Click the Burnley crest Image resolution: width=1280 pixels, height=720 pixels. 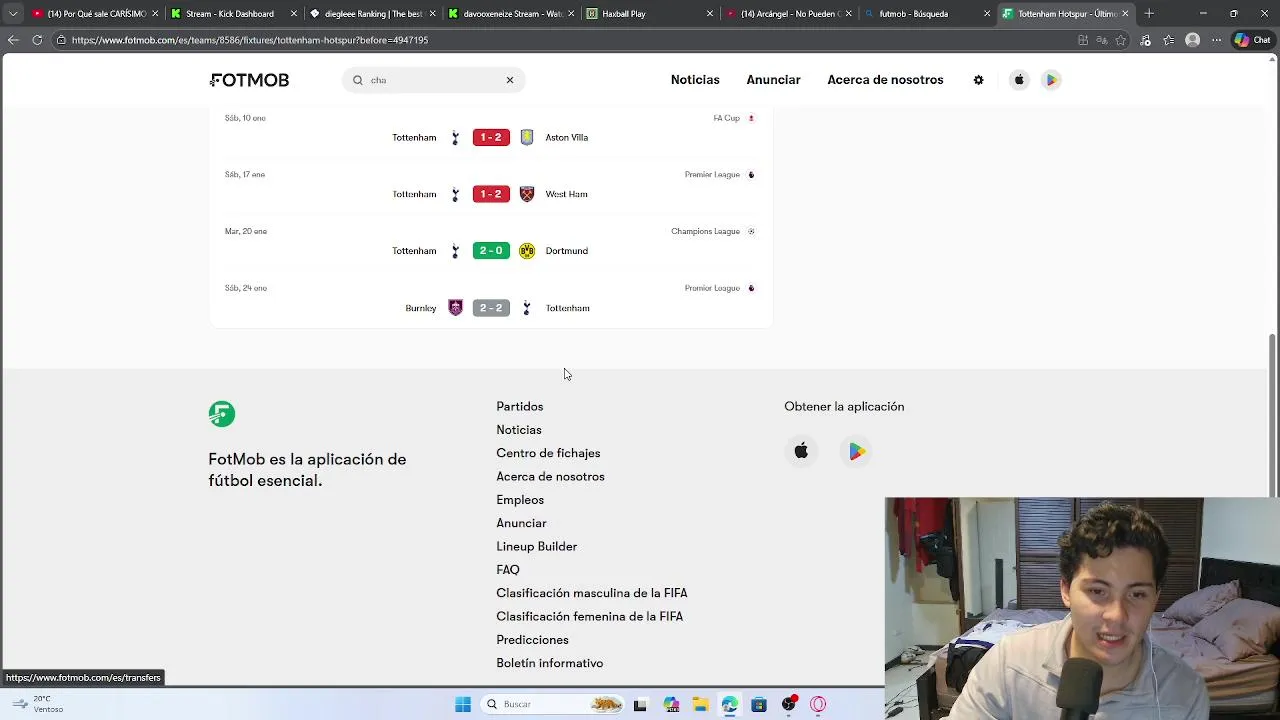455,308
